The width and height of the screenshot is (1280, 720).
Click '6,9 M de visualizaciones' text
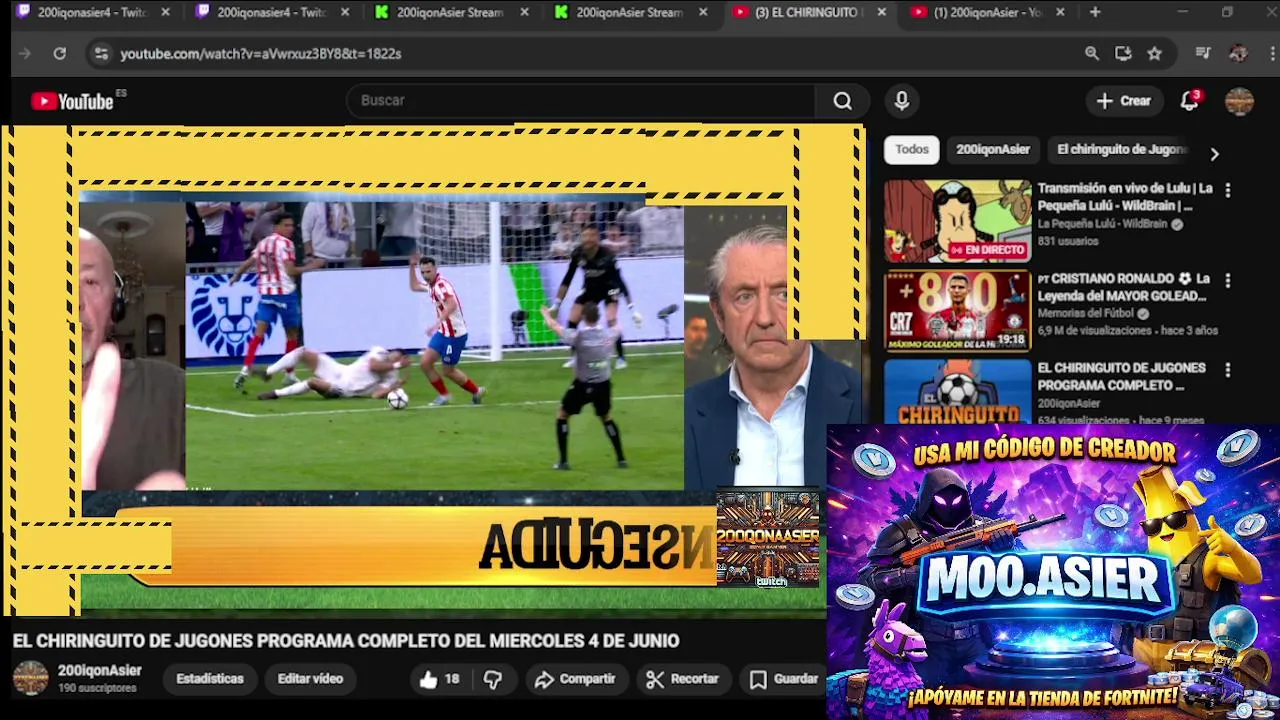[x=1097, y=331]
